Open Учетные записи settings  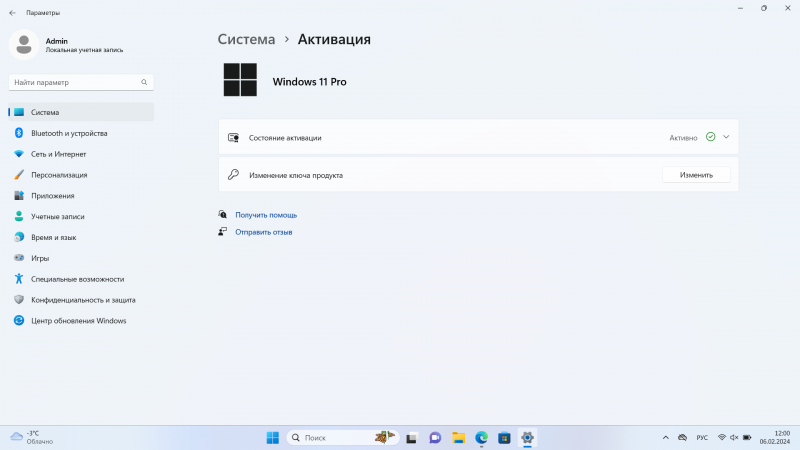click(81, 217)
